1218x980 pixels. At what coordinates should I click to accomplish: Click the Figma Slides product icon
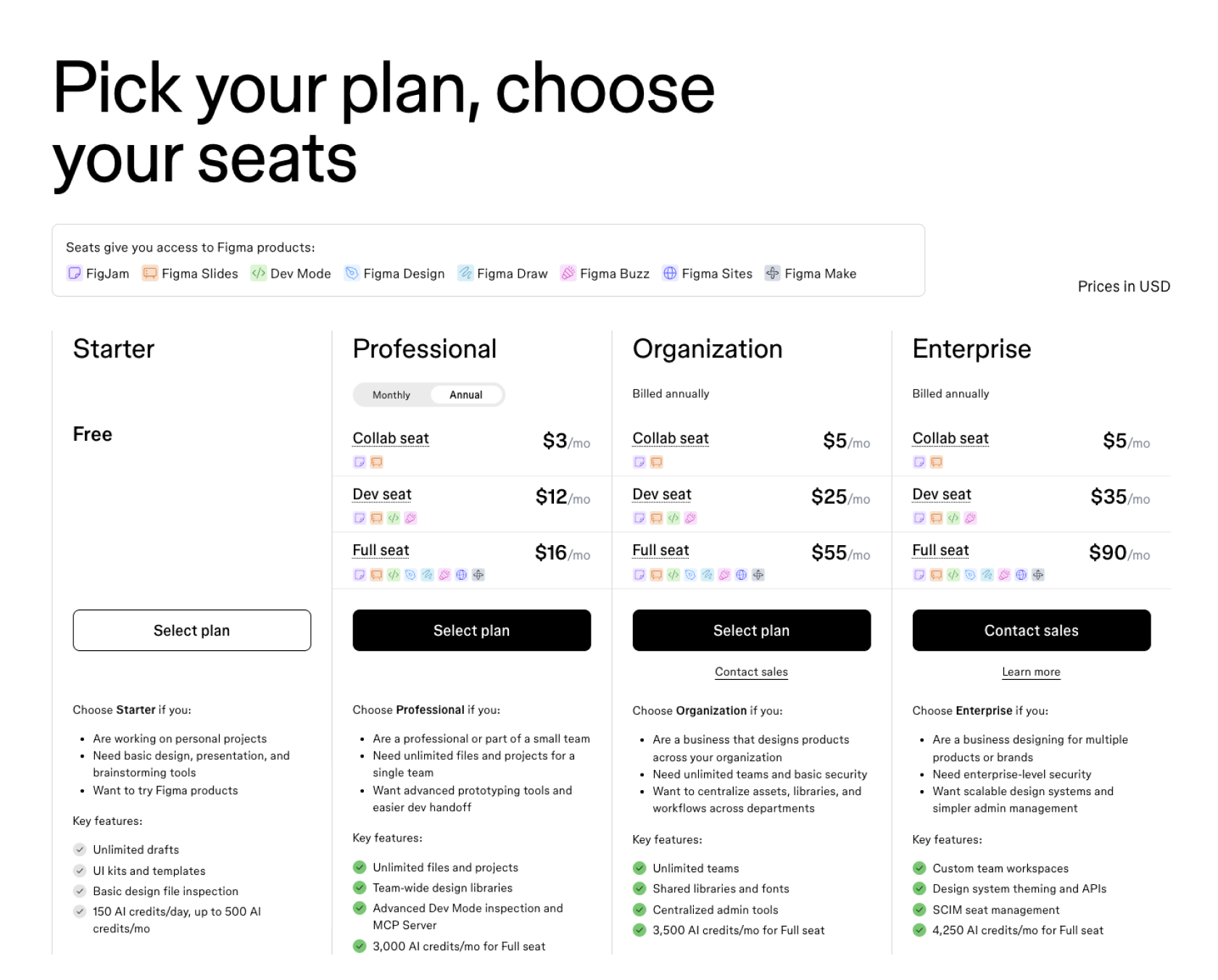pos(149,273)
